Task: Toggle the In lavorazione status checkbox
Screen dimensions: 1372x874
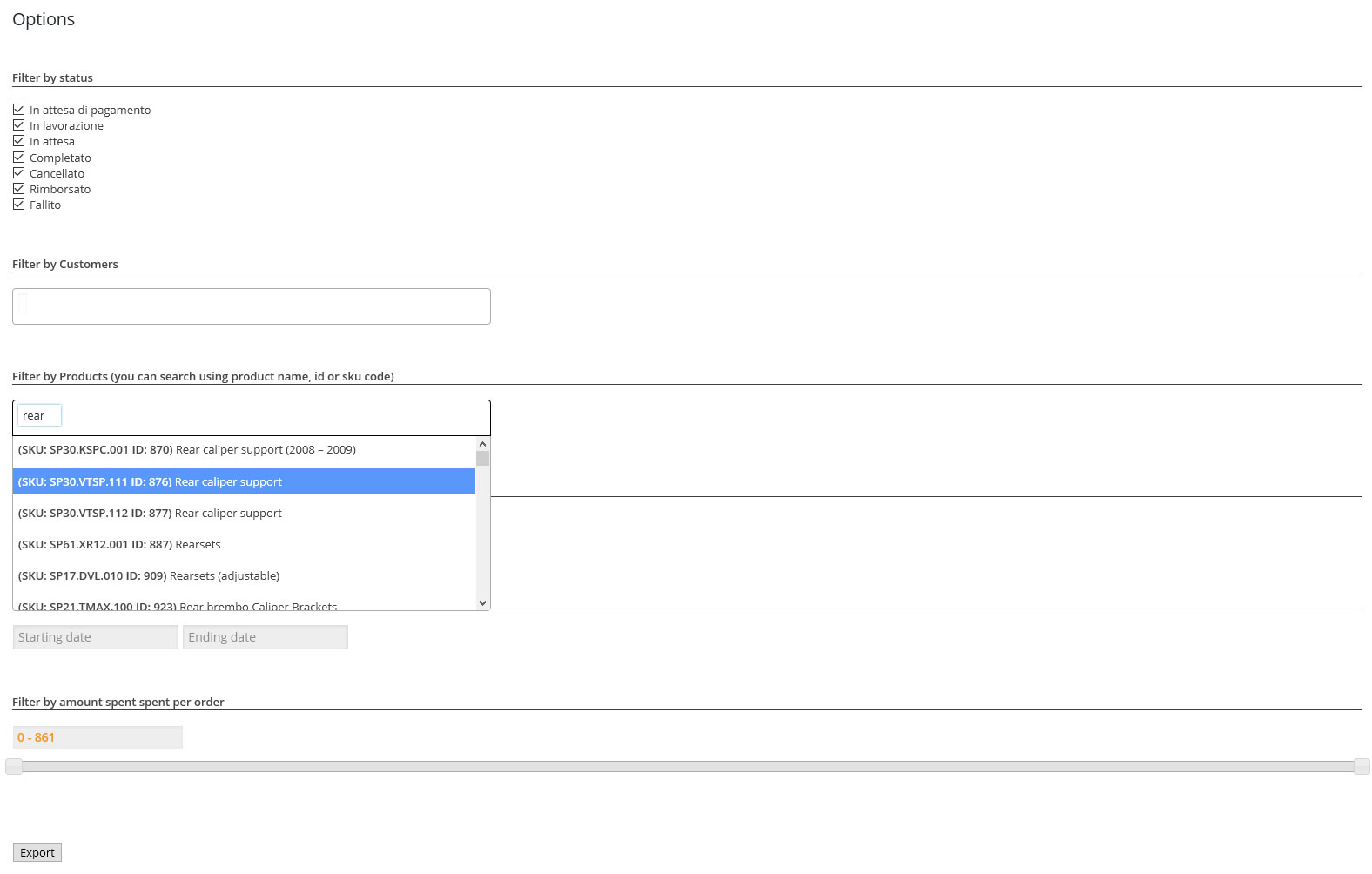Action: pyautogui.click(x=18, y=125)
